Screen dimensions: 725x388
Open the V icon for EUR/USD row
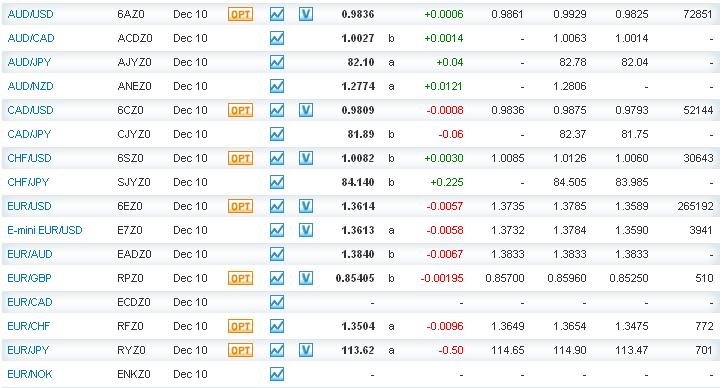306,206
